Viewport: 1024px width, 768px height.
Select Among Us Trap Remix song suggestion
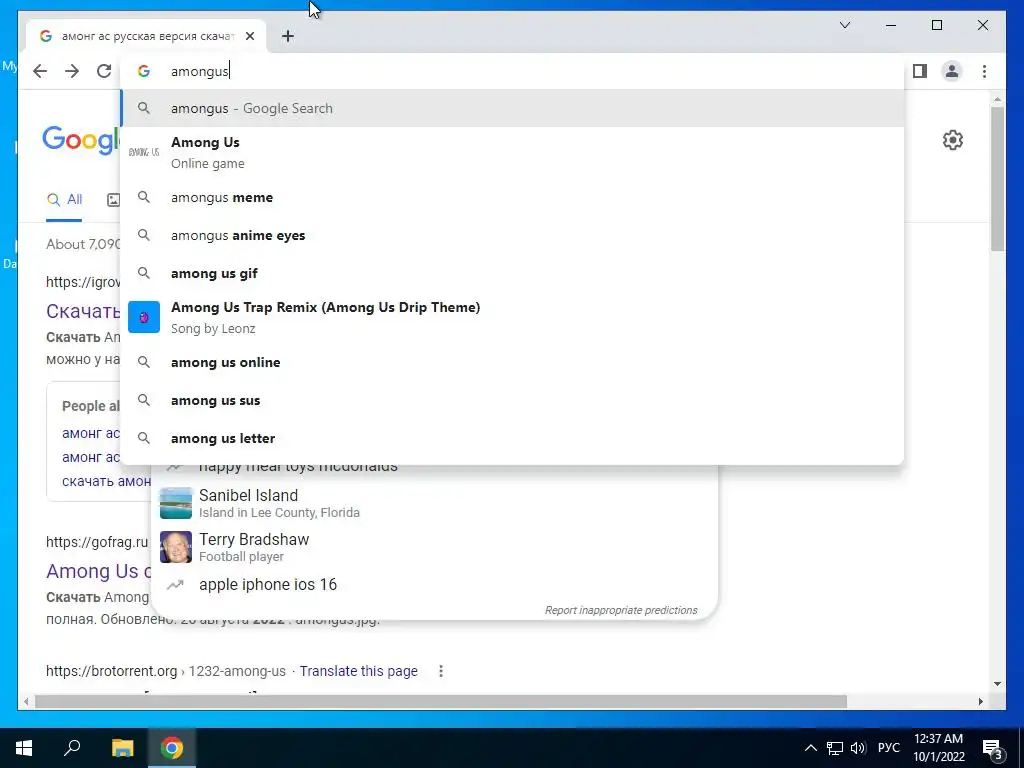coord(513,317)
